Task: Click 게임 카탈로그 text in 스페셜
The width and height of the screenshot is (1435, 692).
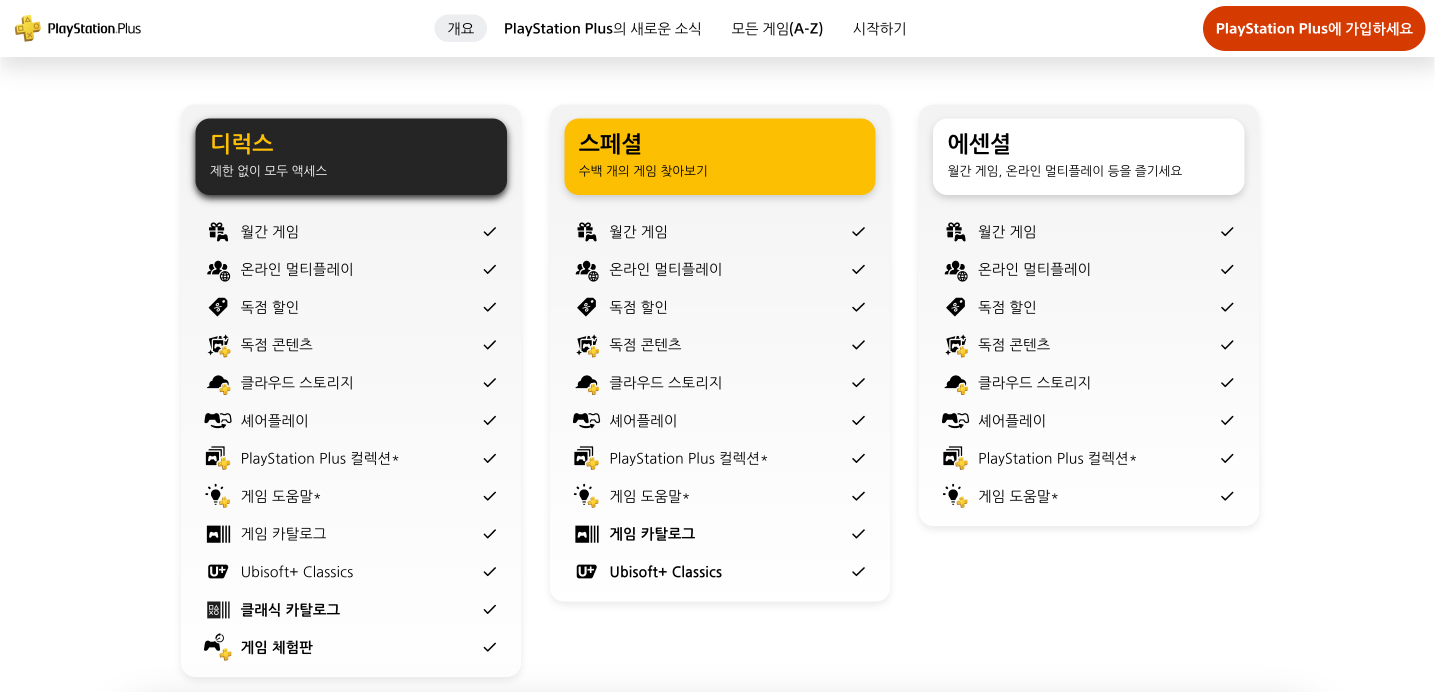Action: pos(652,534)
